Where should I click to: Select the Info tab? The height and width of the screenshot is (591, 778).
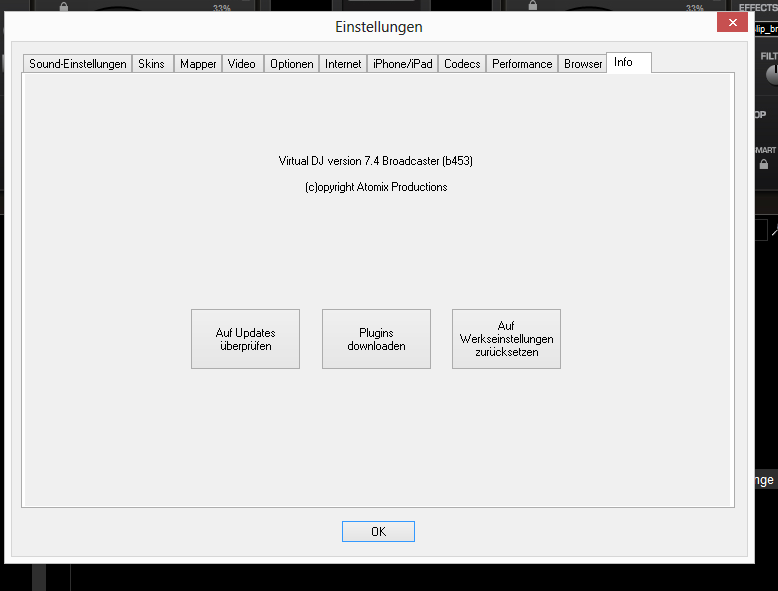629,63
